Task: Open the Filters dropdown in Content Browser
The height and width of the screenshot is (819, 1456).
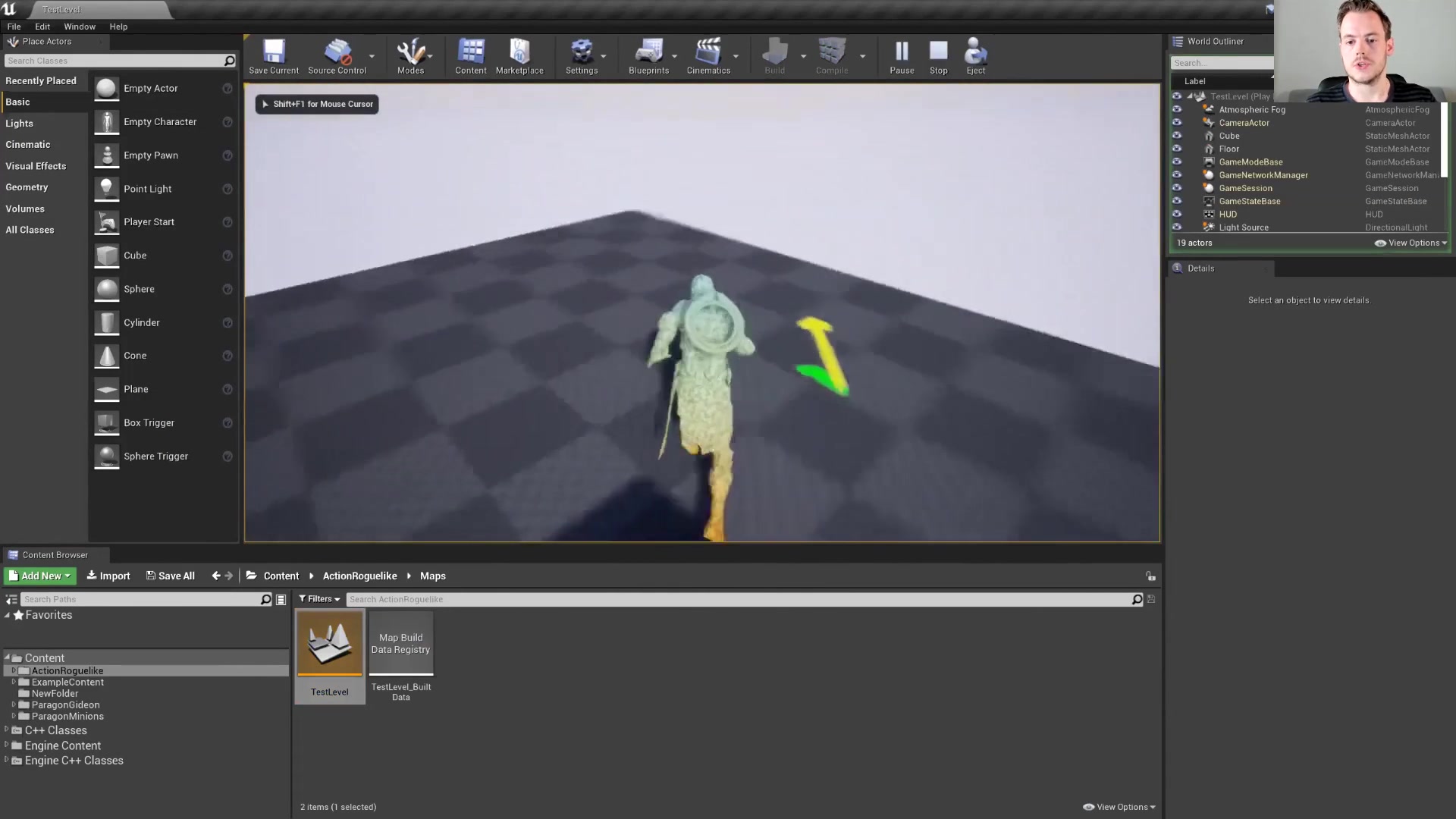Action: click(318, 598)
